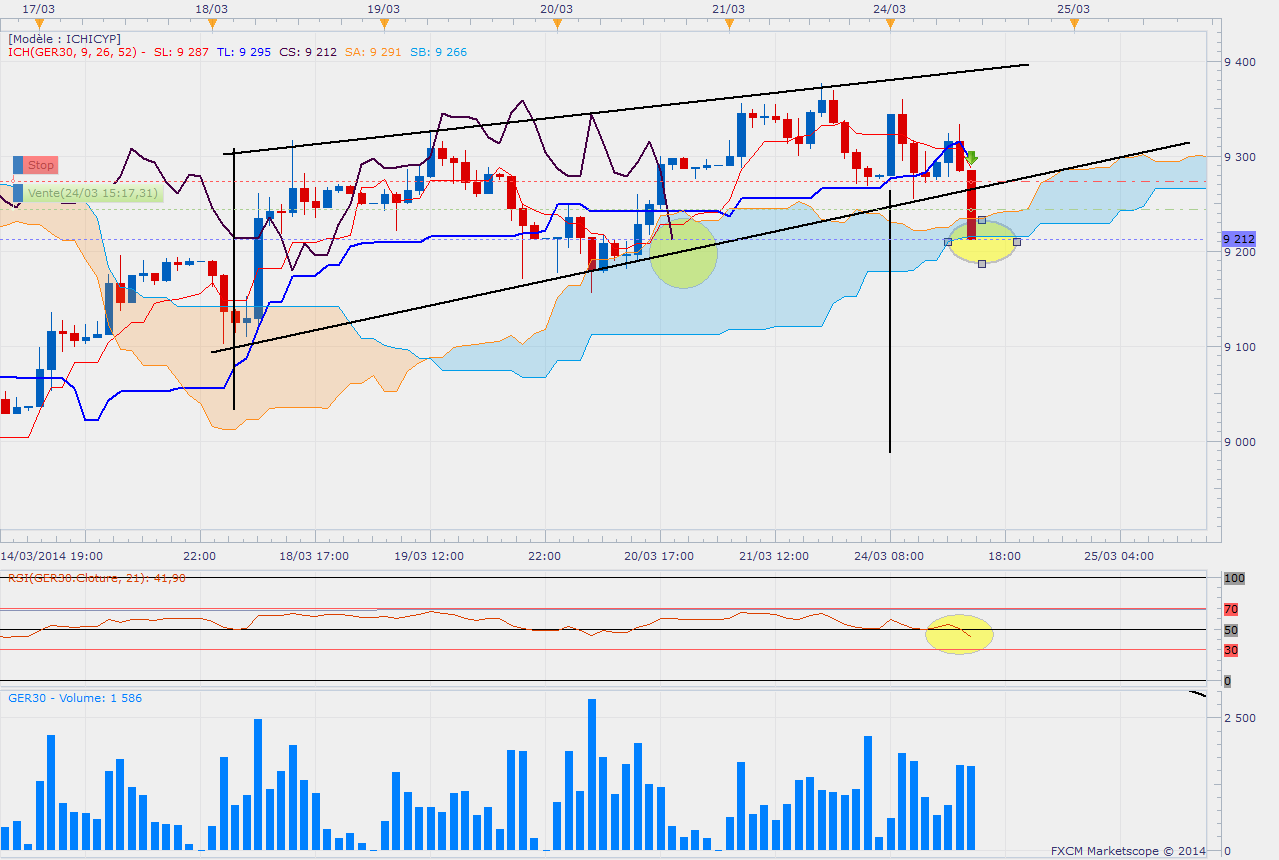This screenshot has width=1279, height=860.
Task: Click the RSI 70 overbought level label
Action: click(x=1231, y=609)
